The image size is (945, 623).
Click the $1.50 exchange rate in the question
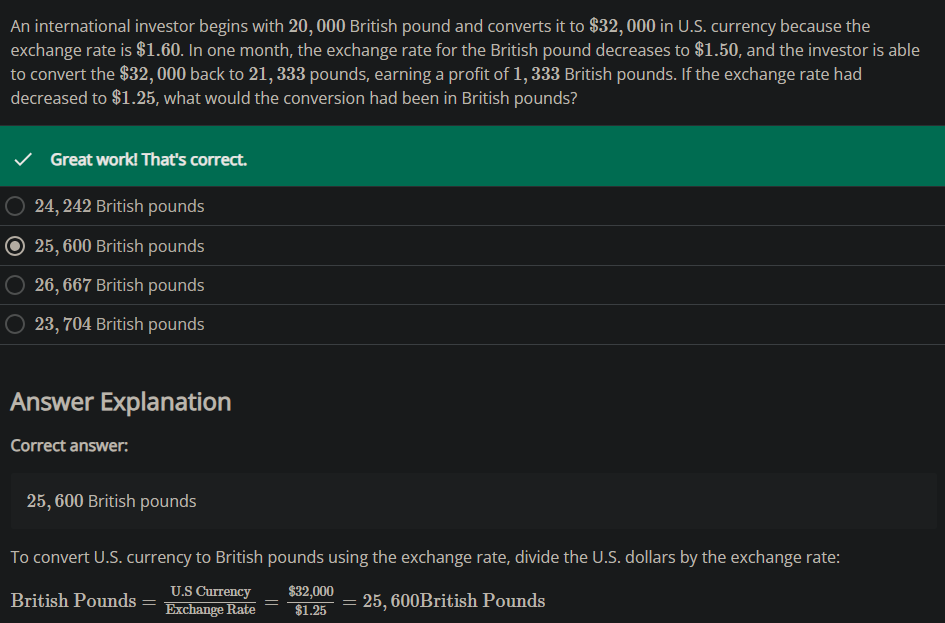point(715,50)
